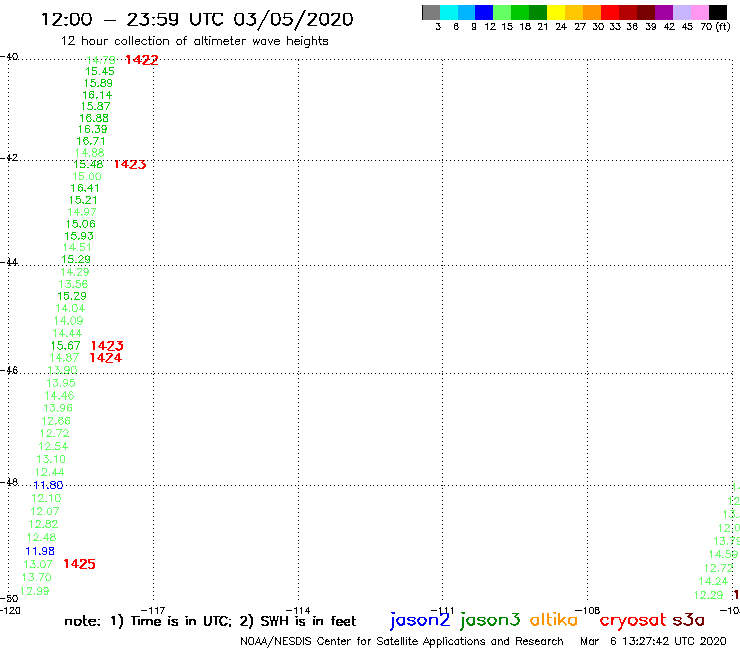Click the gray 0-3 ft legend swatch

pyautogui.click(x=431, y=12)
